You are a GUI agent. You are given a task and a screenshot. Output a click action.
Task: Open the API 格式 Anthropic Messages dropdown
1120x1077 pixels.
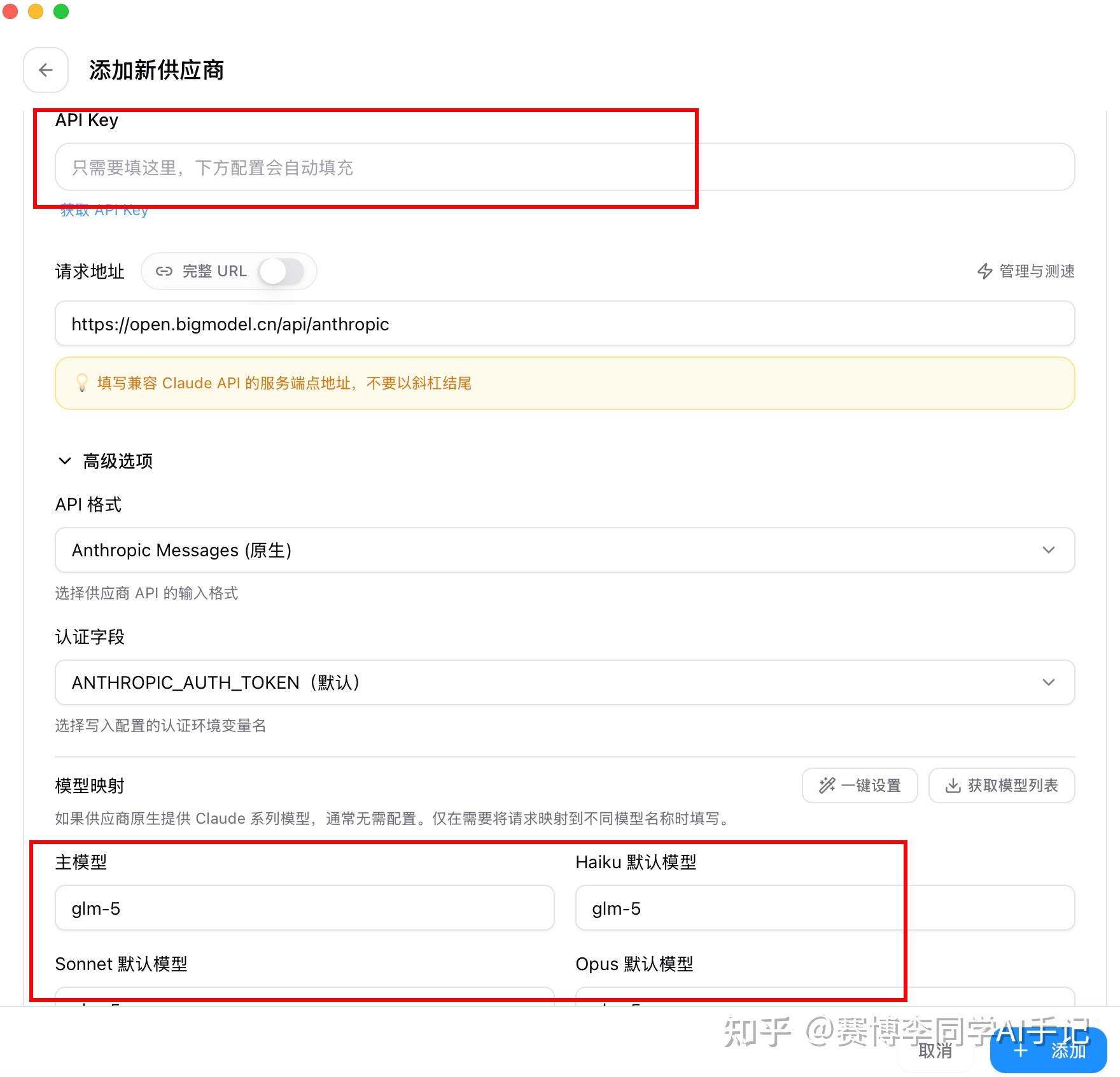tap(564, 550)
